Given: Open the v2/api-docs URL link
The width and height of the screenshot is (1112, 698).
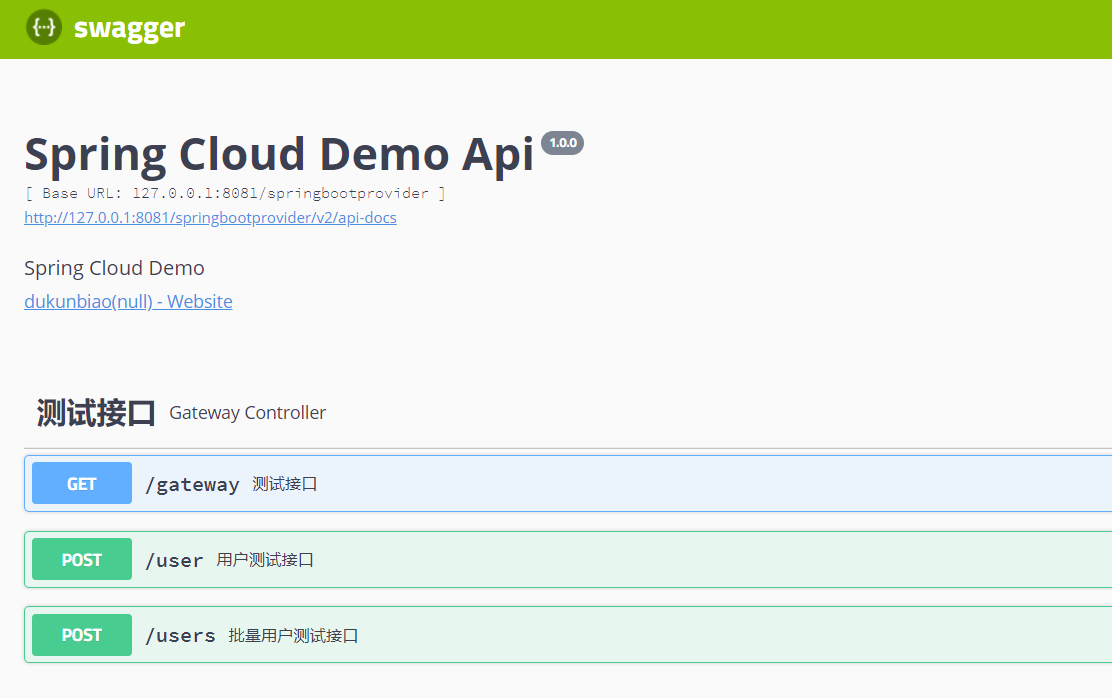Looking at the screenshot, I should [210, 218].
